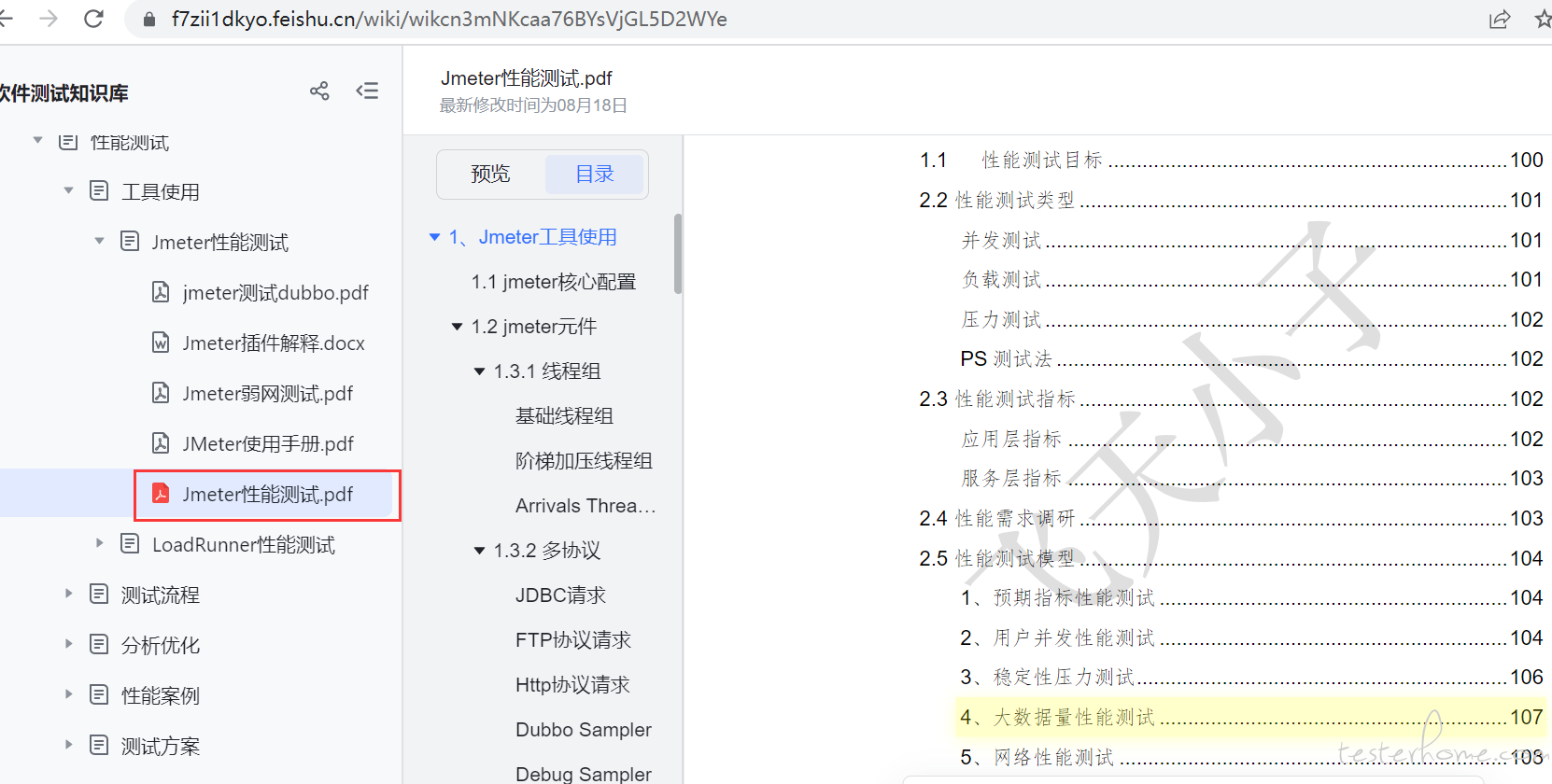Expand the 性能案例 node
This screenshot has width=1552, height=784.
[x=68, y=694]
